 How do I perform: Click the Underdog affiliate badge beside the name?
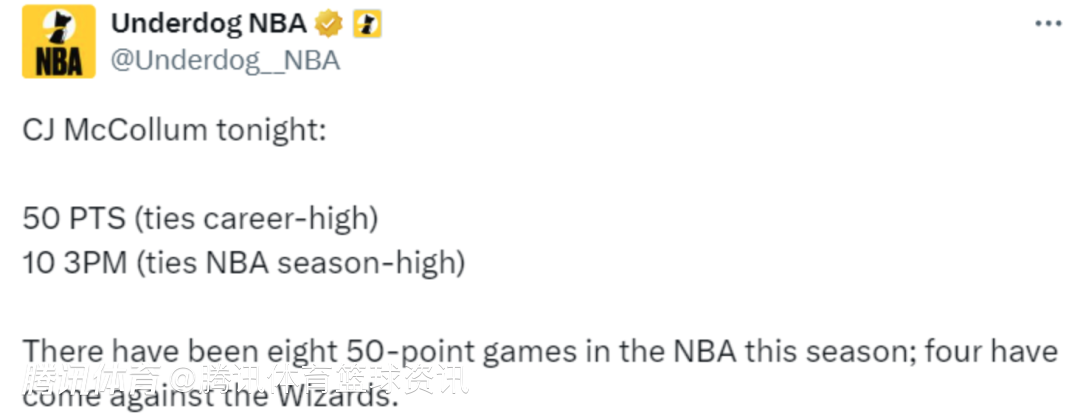[367, 24]
